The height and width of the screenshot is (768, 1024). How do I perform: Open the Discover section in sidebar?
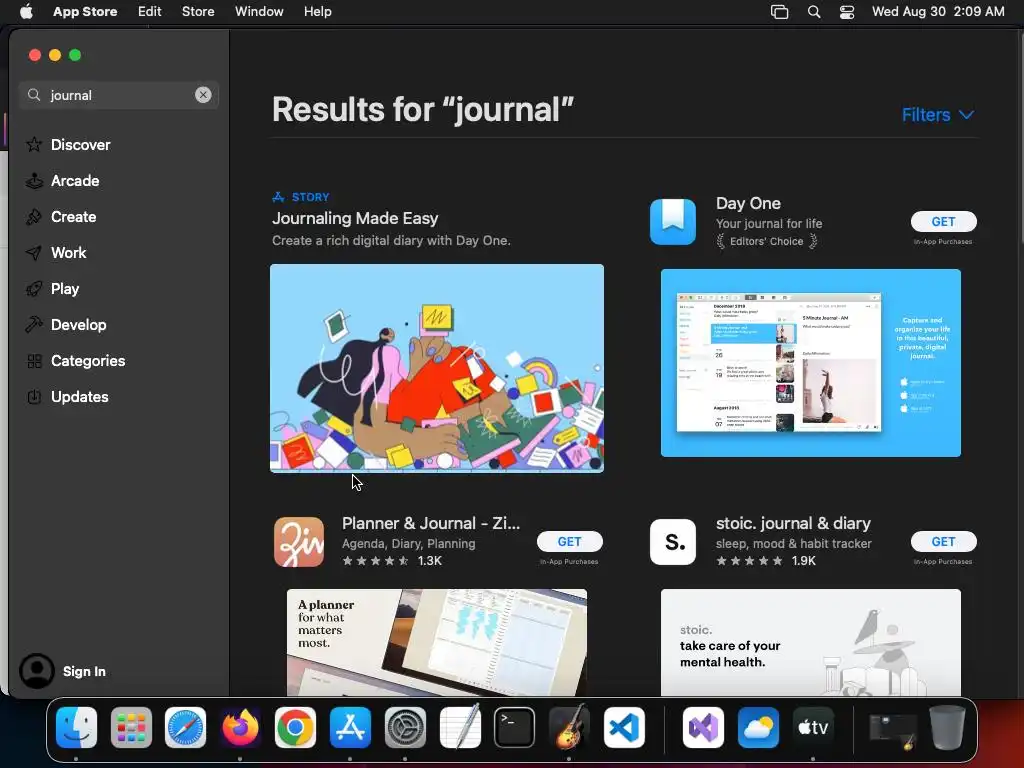pos(68,144)
